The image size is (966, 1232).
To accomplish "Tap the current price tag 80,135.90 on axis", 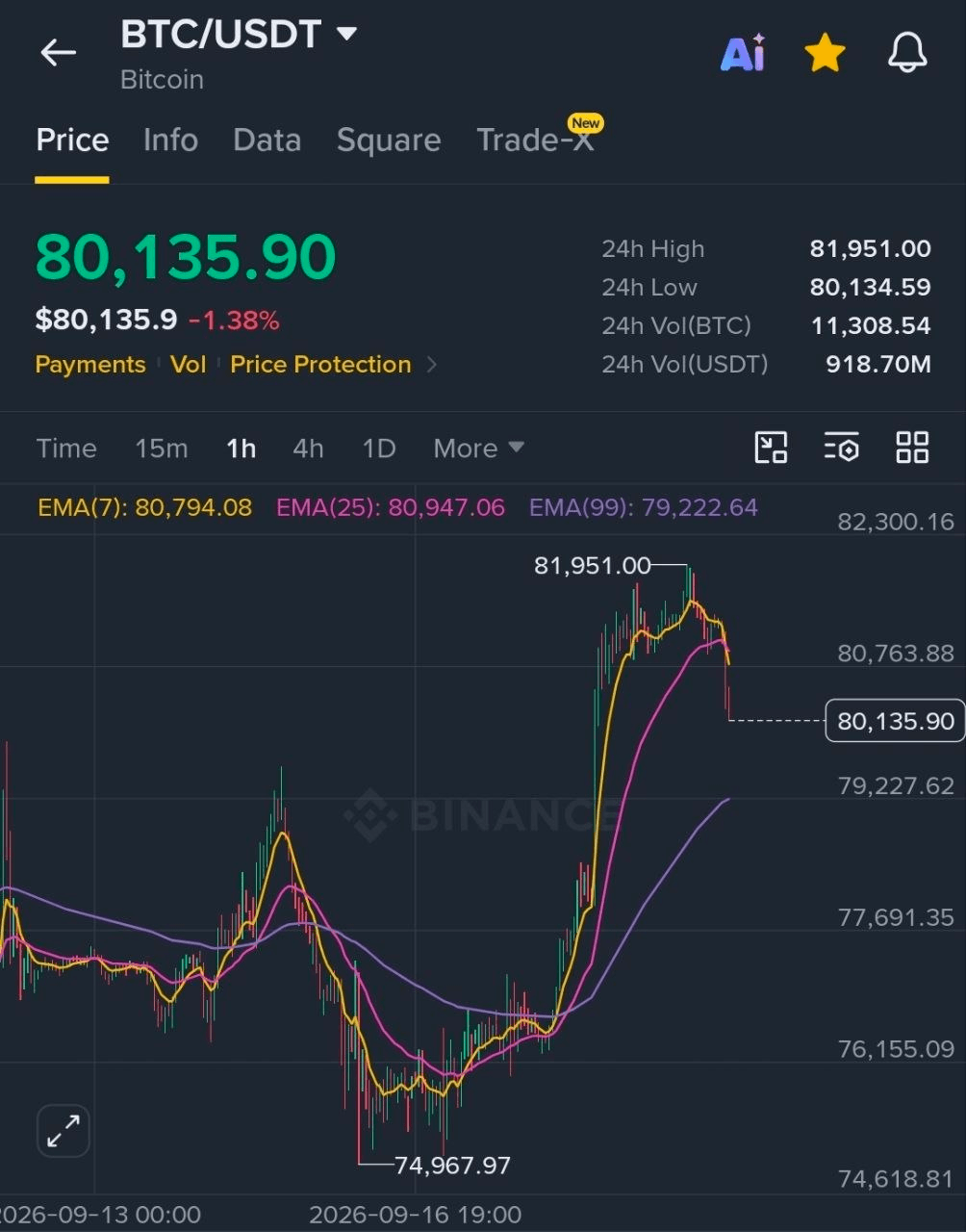I will 895,721.
